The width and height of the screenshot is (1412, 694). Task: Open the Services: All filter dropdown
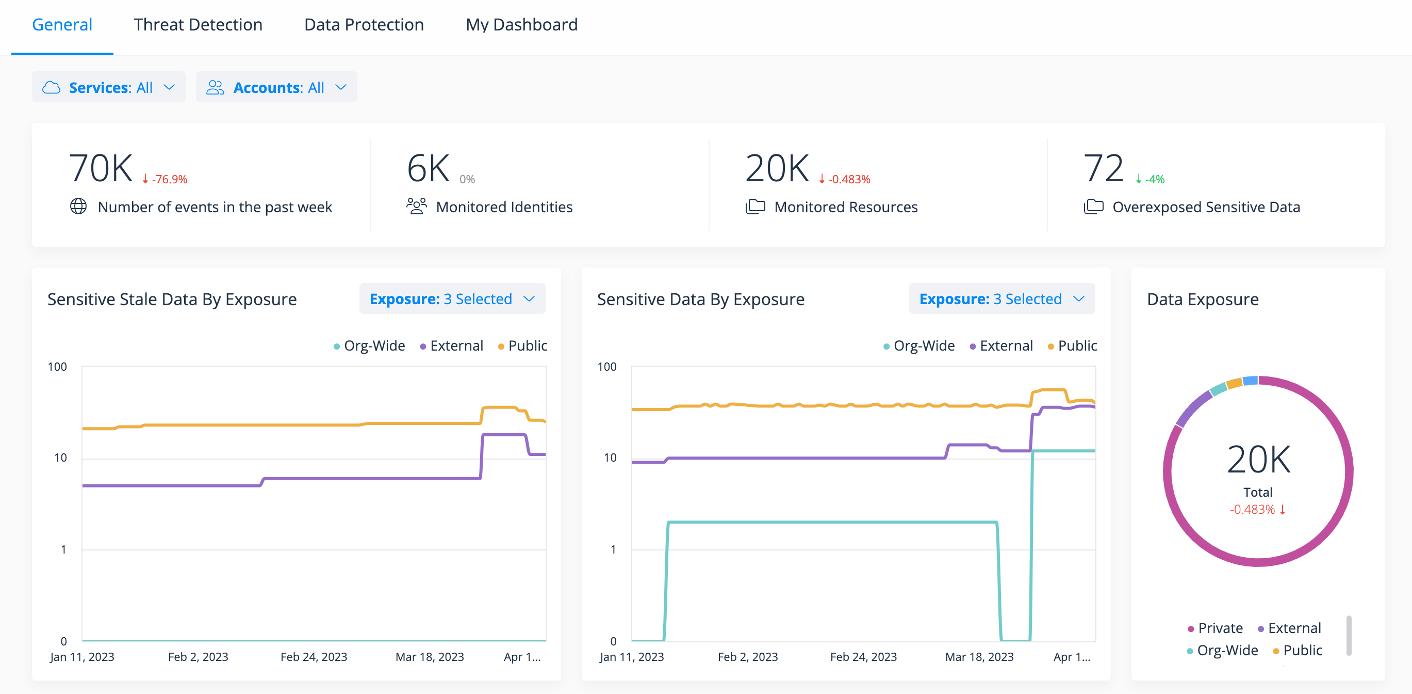click(109, 87)
